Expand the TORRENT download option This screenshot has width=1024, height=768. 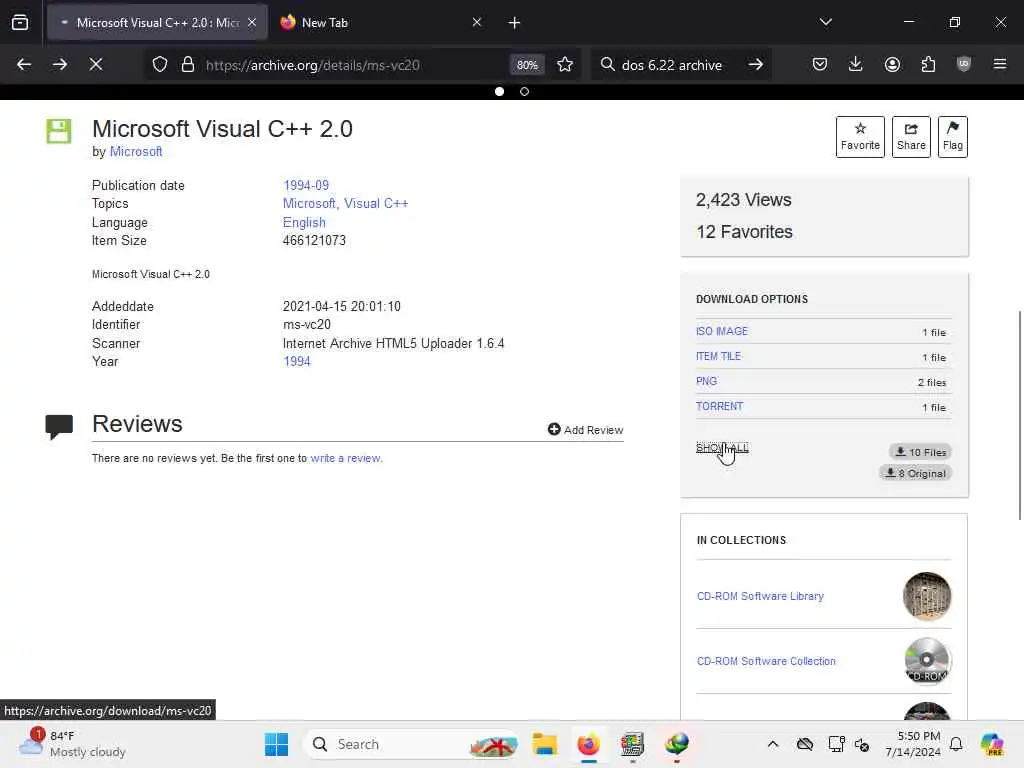(719, 406)
